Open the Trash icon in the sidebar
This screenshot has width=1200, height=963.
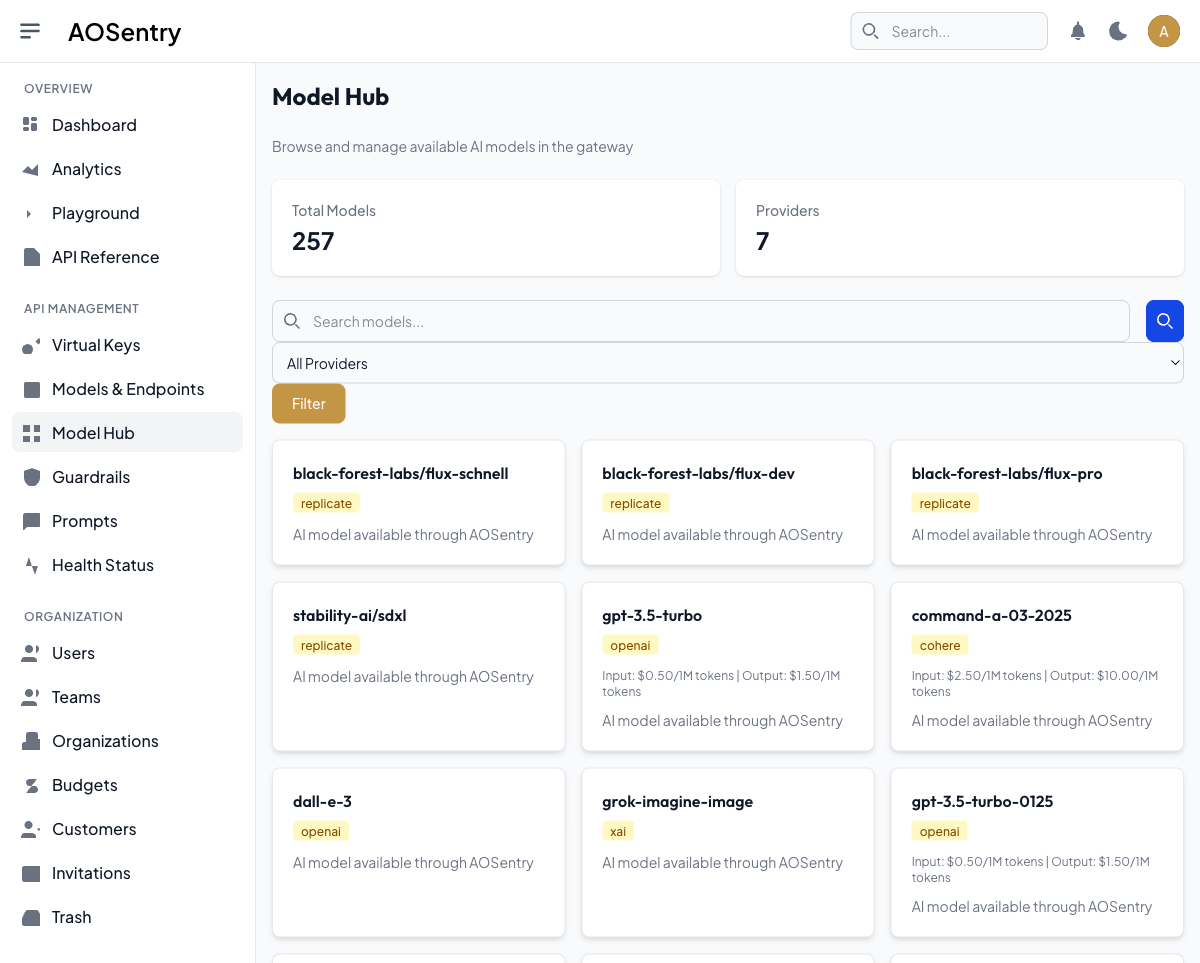[x=31, y=917]
